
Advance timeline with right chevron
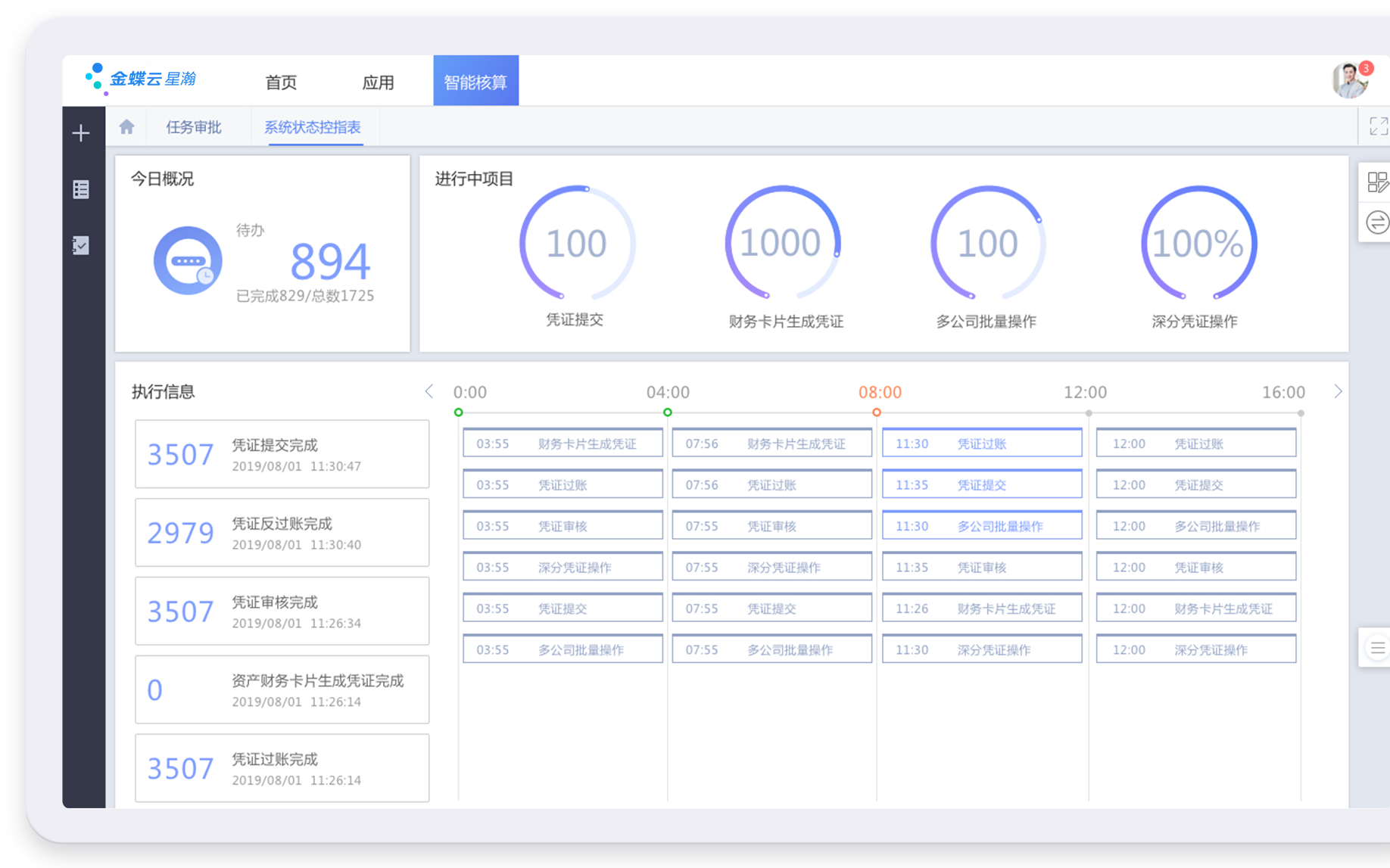1338,391
